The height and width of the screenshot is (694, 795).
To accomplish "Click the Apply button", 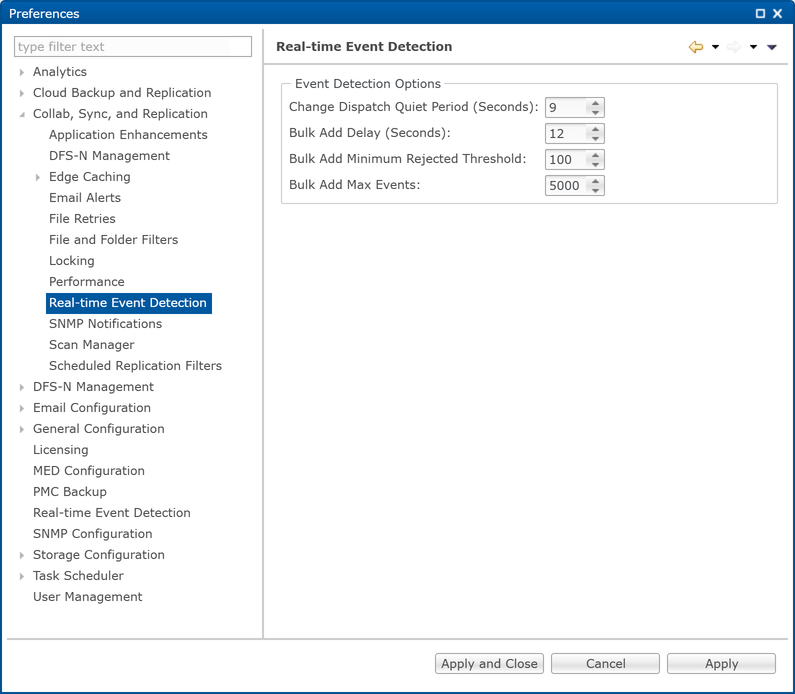I will coord(721,664).
